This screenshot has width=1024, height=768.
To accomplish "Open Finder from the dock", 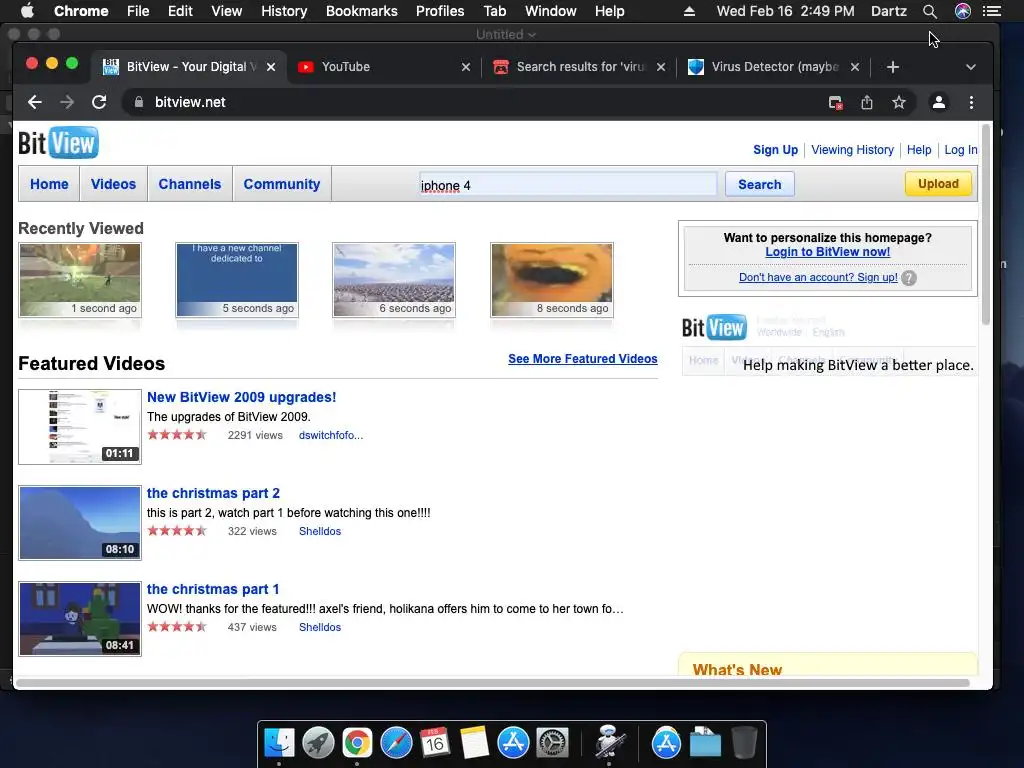I will [279, 743].
